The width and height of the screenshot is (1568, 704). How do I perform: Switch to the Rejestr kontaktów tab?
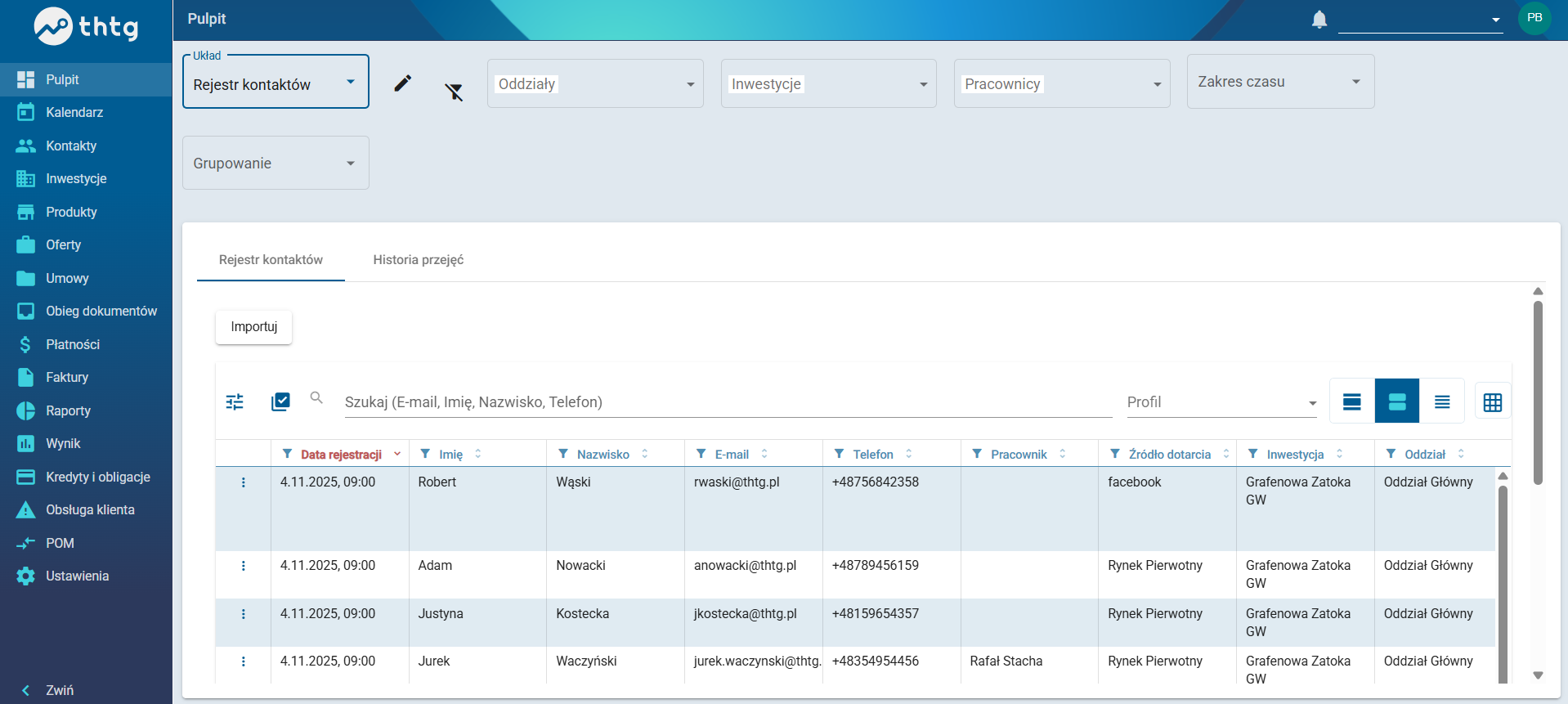(271, 259)
